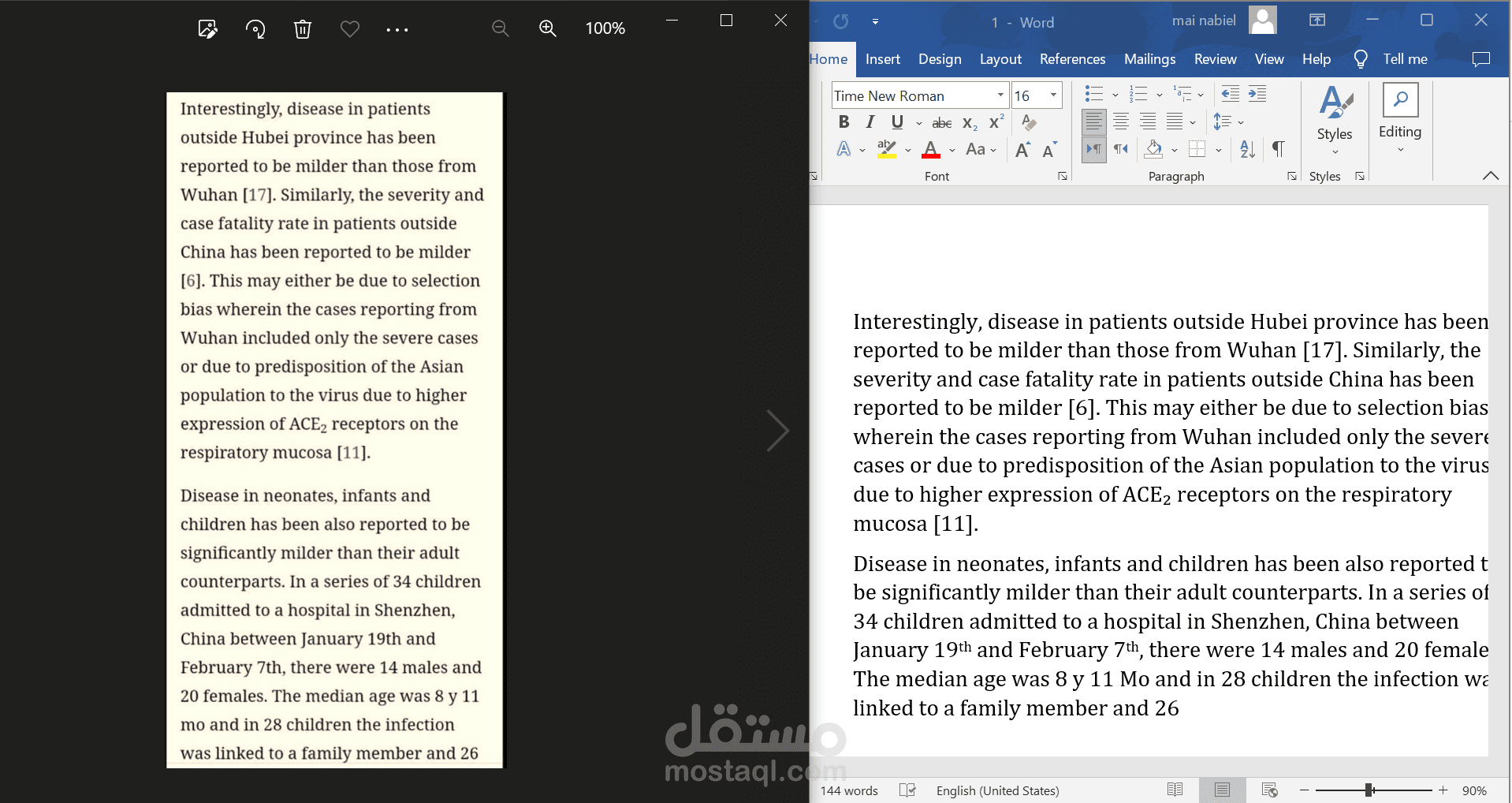Open the References ribbon tab
Image resolution: width=1512 pixels, height=803 pixels.
1072,59
